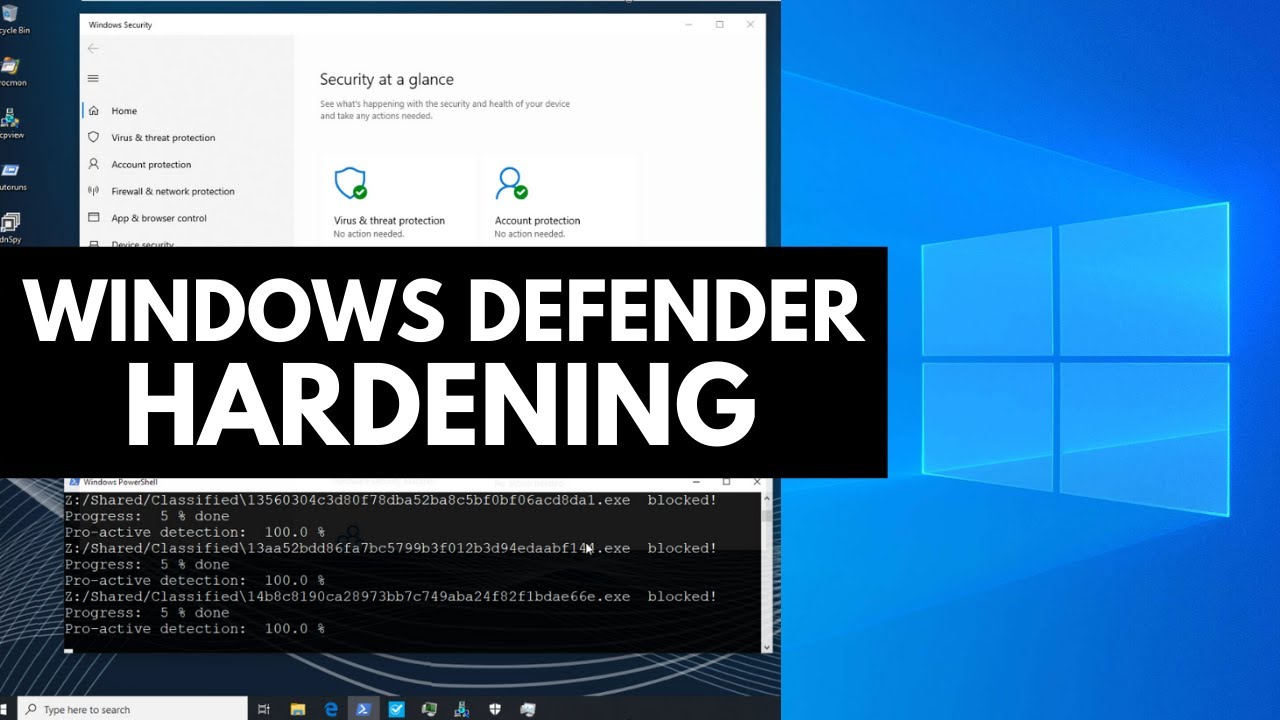Click the 13aa52bdd86fa7bc blocked line in PowerShell
This screenshot has width=1280, height=720.
pyautogui.click(x=391, y=548)
